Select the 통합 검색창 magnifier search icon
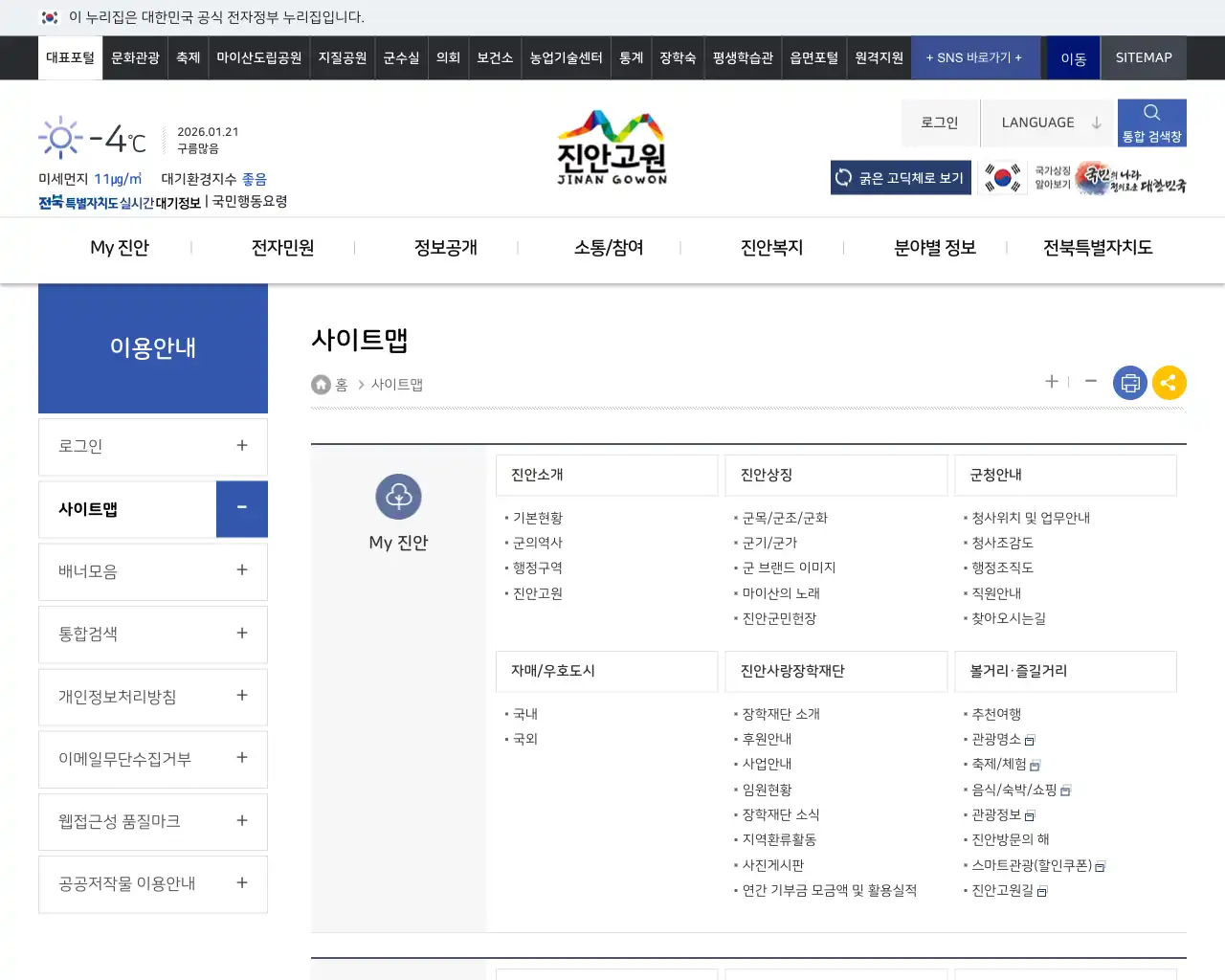The width and height of the screenshot is (1225, 980). pyautogui.click(x=1151, y=122)
